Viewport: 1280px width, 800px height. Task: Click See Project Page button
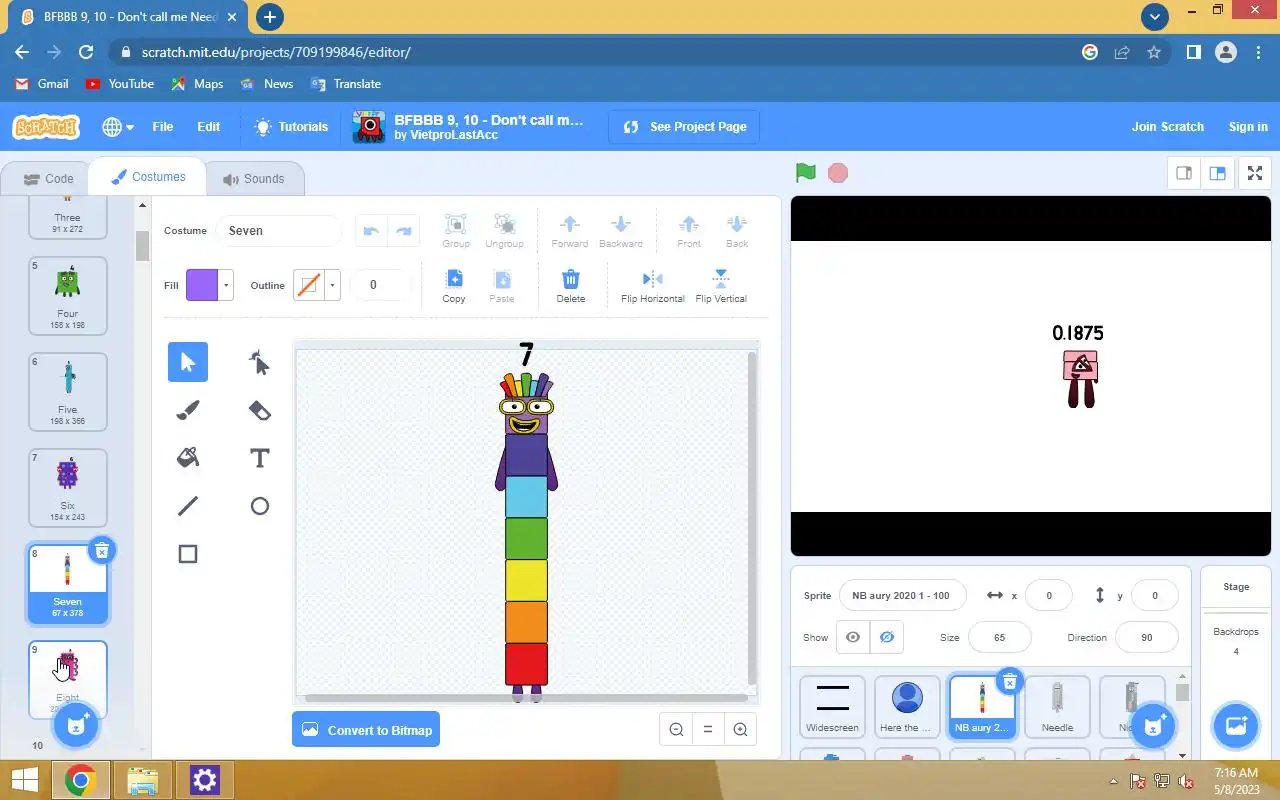point(684,127)
